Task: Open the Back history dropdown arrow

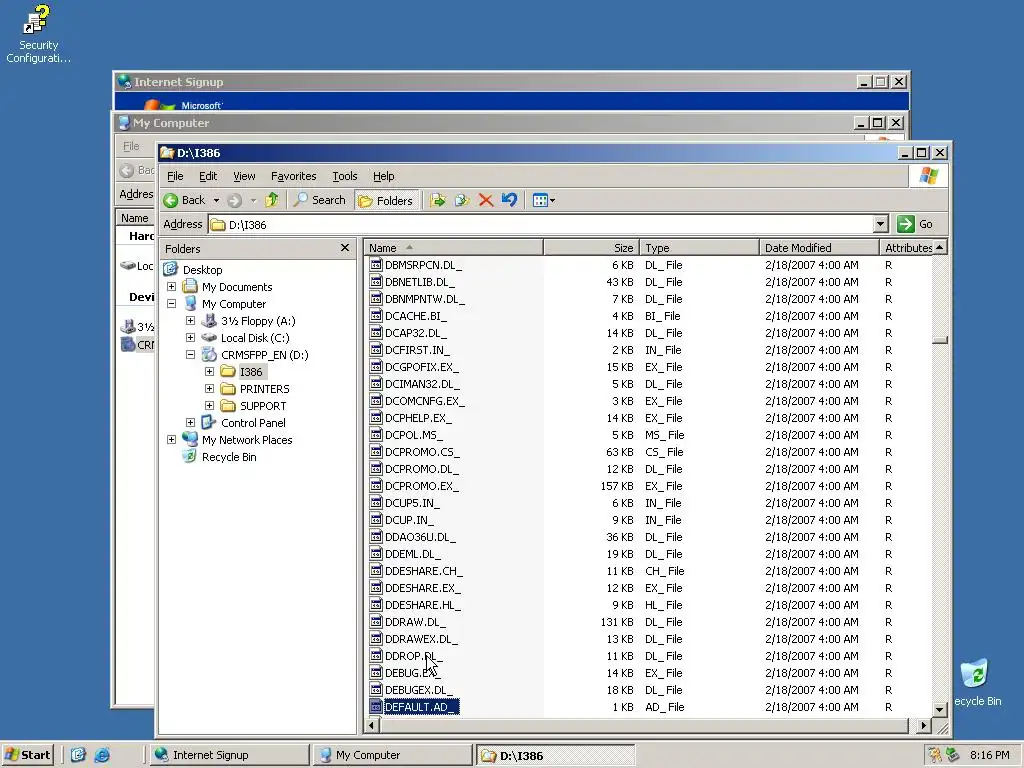Action: click(x=216, y=200)
